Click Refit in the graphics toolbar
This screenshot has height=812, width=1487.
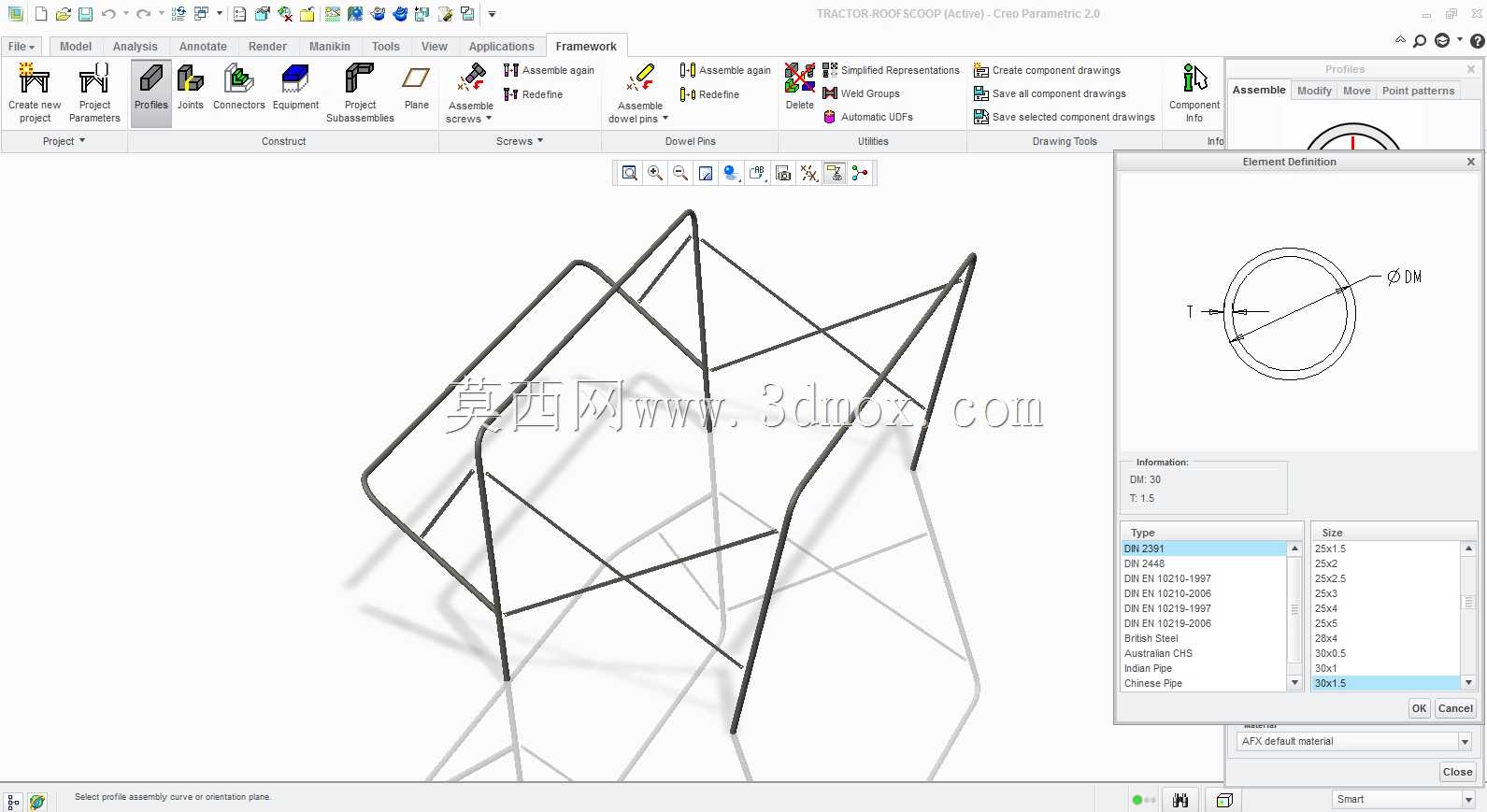(x=630, y=173)
